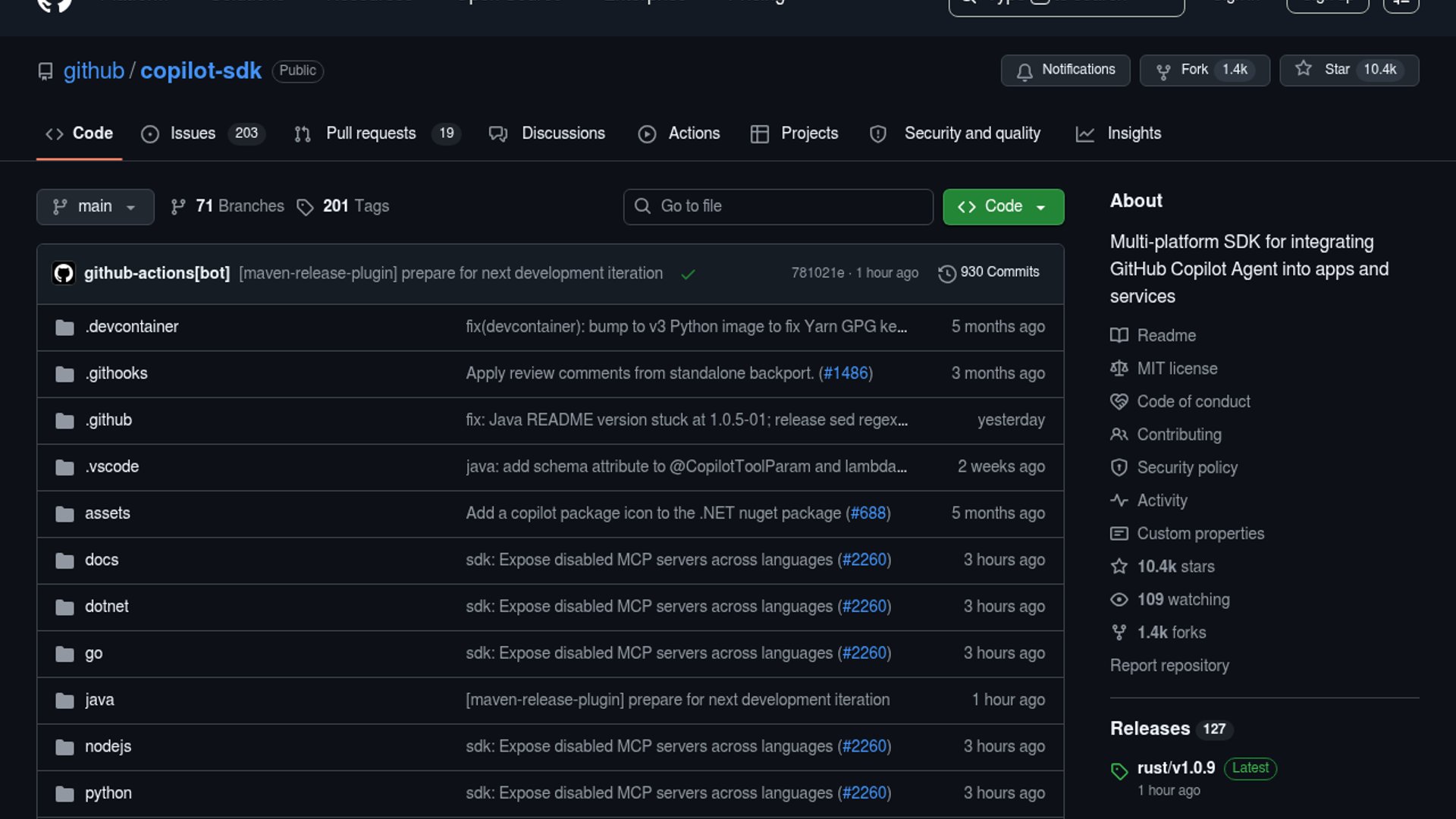The height and width of the screenshot is (819, 1456).
Task: View the 71 Branches link
Action: point(227,206)
